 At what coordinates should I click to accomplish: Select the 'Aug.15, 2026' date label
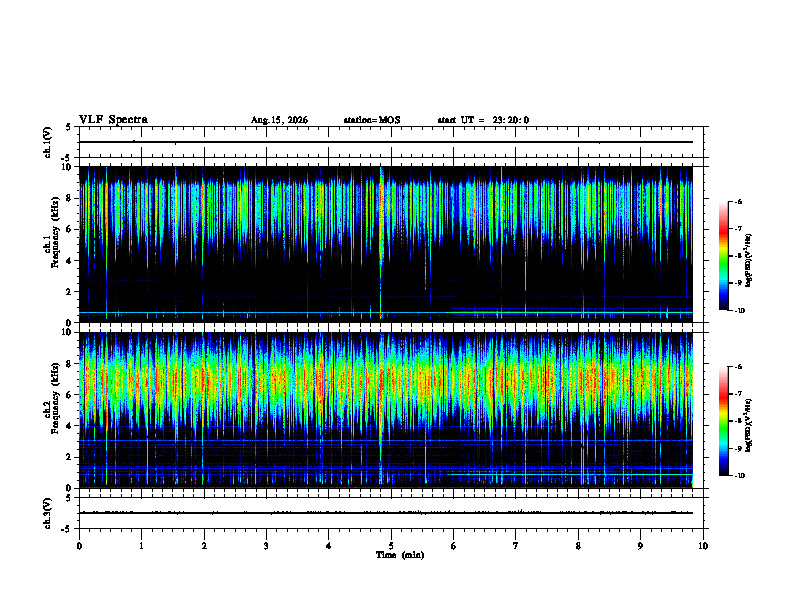click(279, 120)
